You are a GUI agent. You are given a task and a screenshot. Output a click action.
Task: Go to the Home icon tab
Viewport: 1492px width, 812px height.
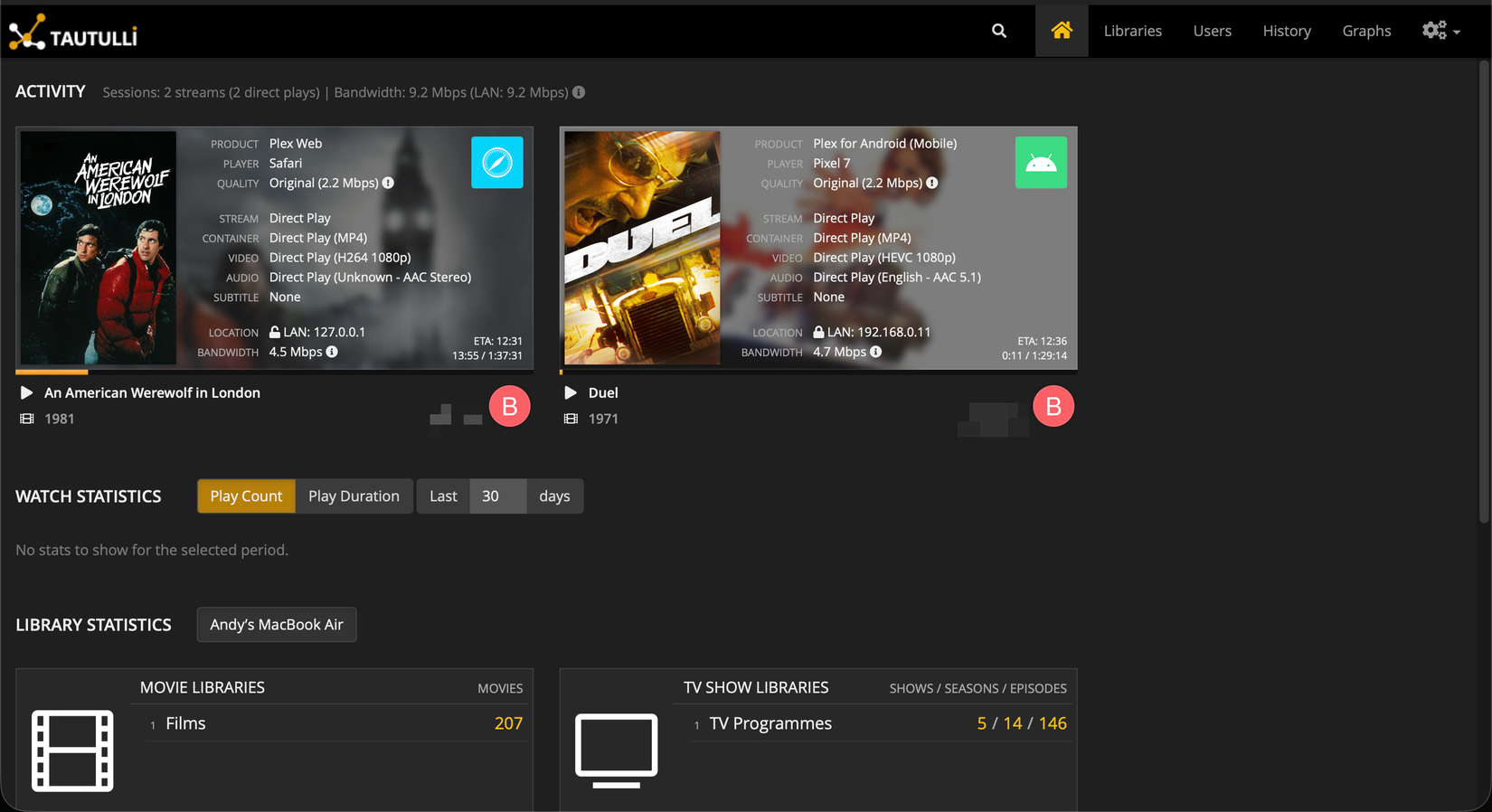tap(1062, 31)
